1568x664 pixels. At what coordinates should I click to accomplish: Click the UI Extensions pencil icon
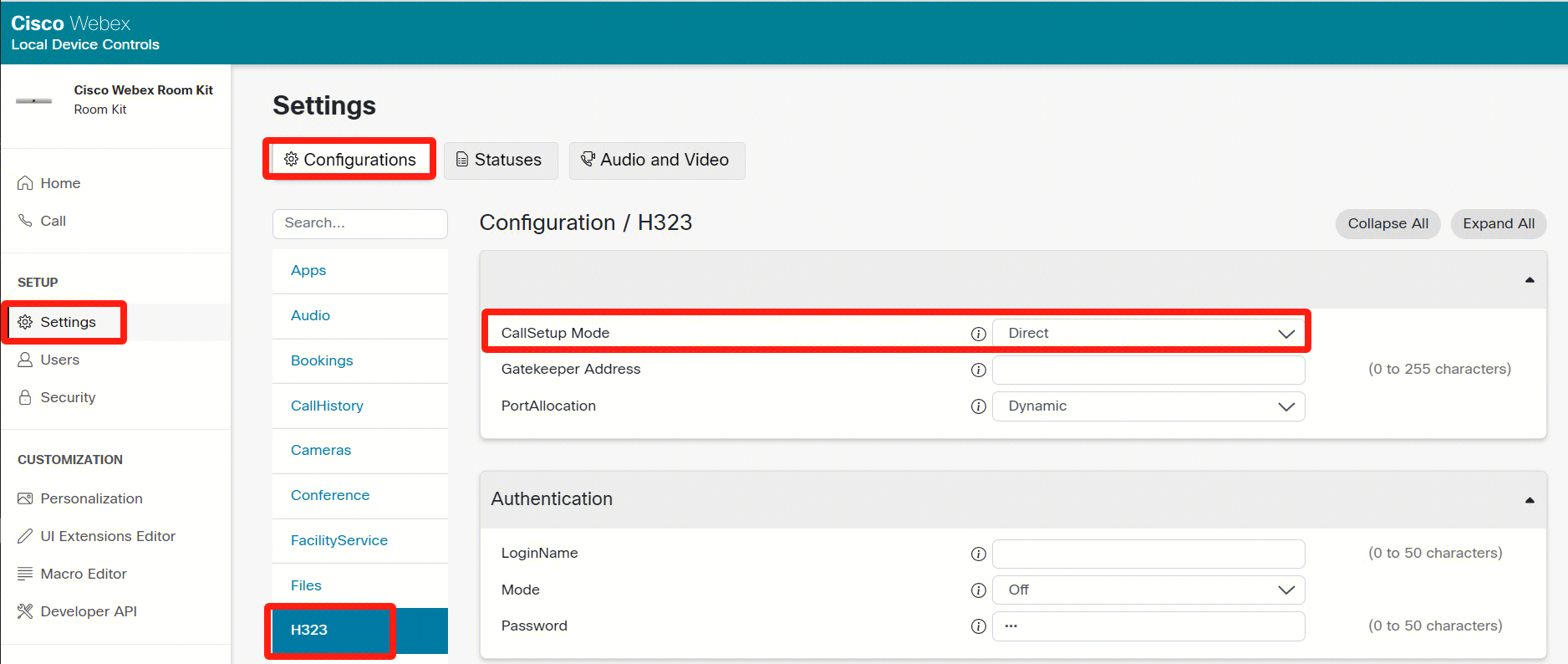(x=25, y=536)
